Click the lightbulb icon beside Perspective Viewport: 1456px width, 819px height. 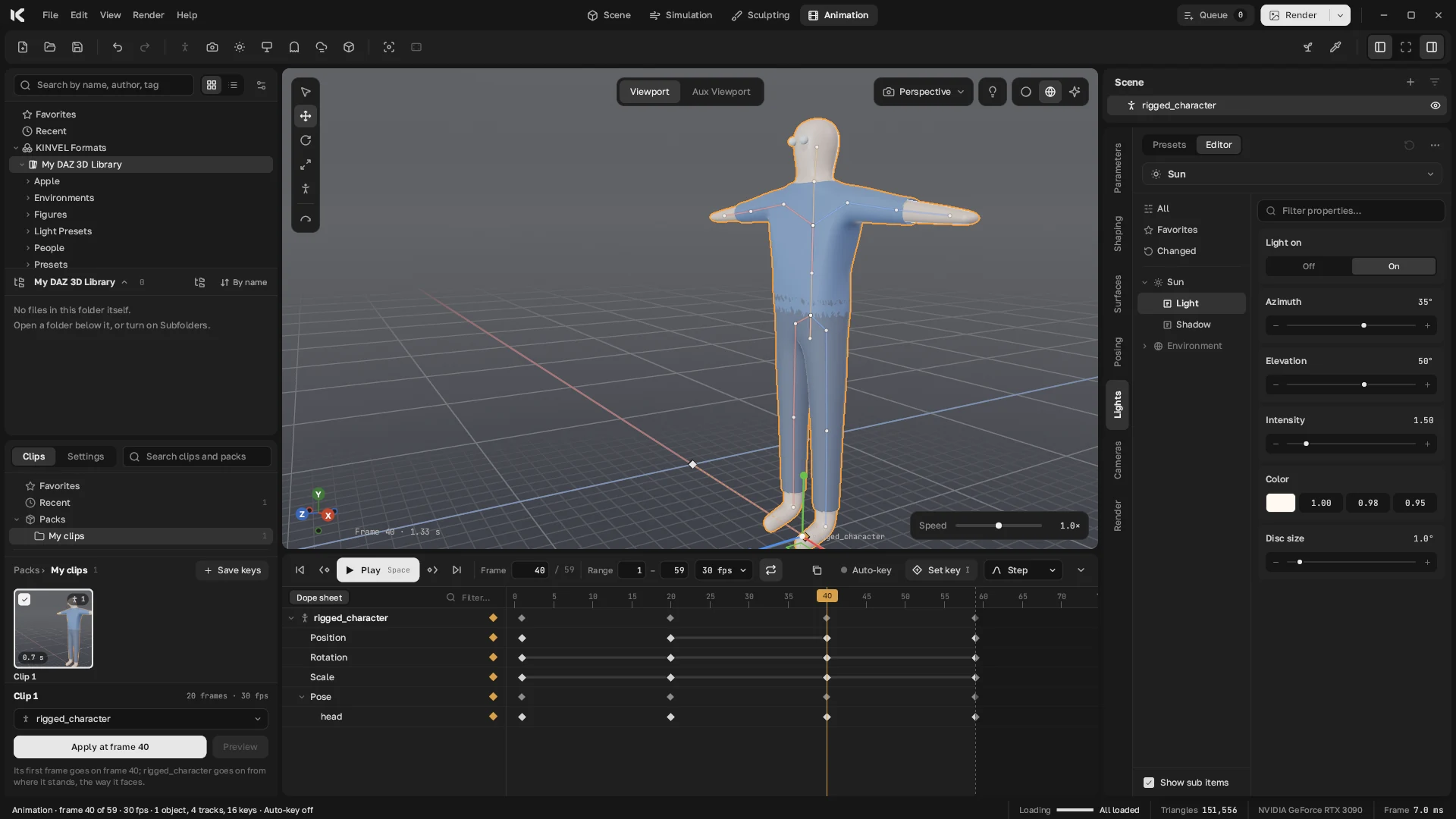coord(993,92)
